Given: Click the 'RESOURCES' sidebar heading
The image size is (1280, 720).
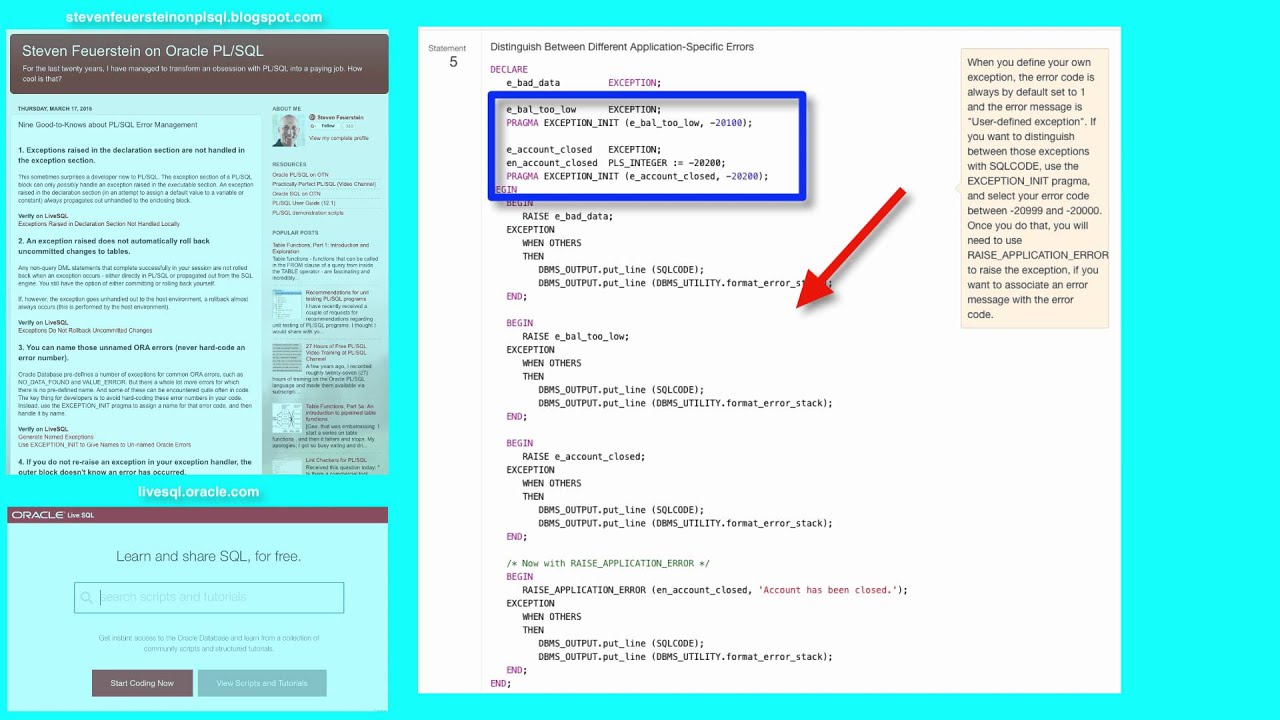Looking at the screenshot, I should [x=289, y=164].
